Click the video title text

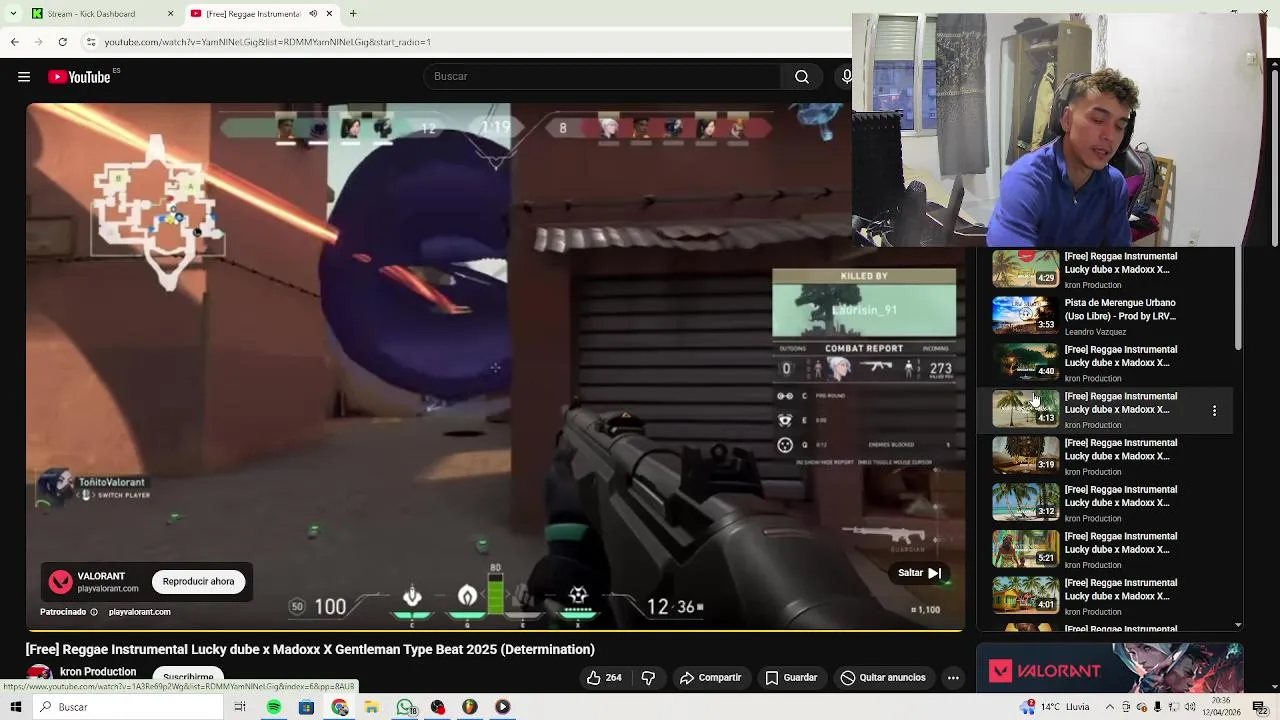310,649
